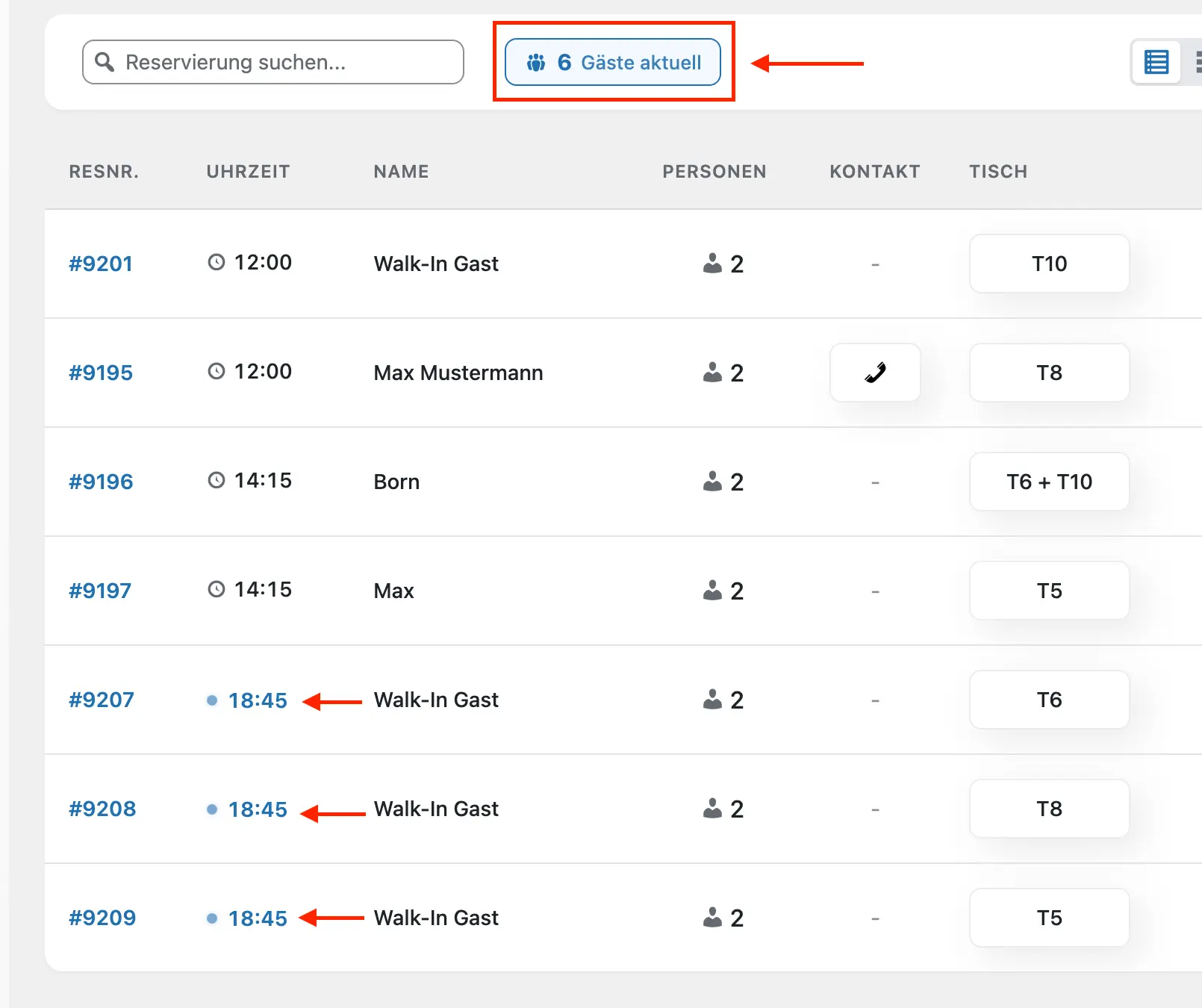This screenshot has width=1202, height=1008.
Task: Click the person icon in Born's row
Action: [712, 482]
